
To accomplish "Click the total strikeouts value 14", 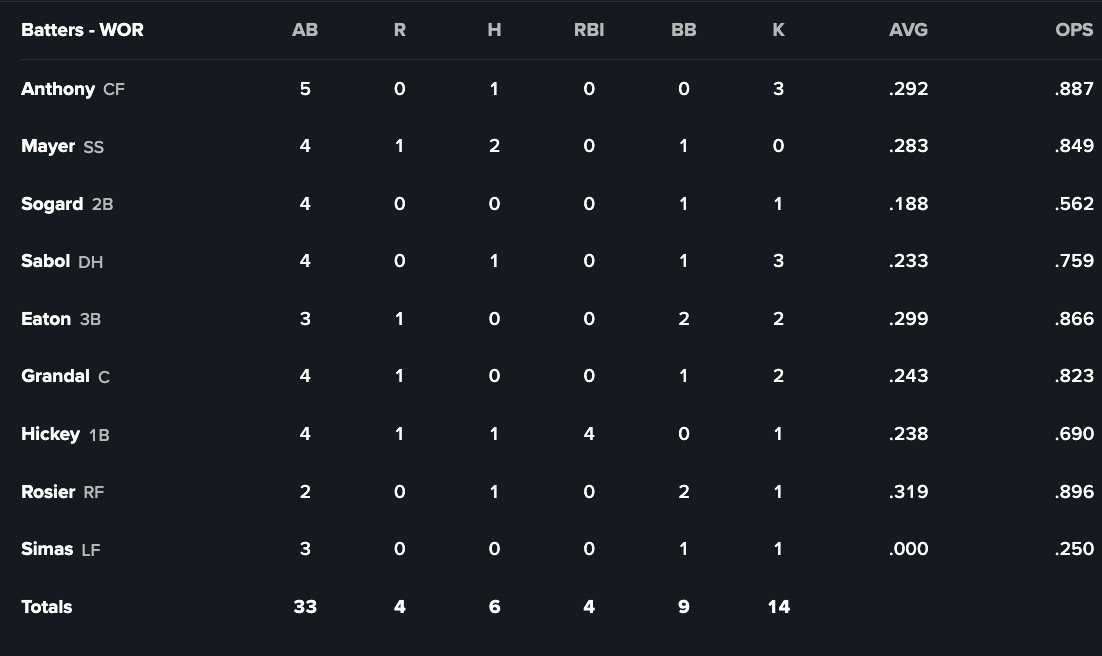I will pos(778,607).
